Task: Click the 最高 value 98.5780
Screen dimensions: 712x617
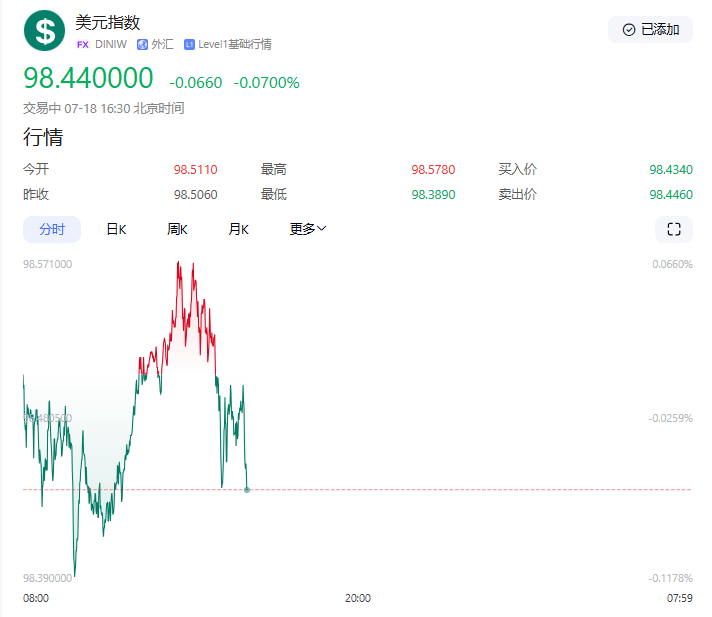Action: click(433, 170)
